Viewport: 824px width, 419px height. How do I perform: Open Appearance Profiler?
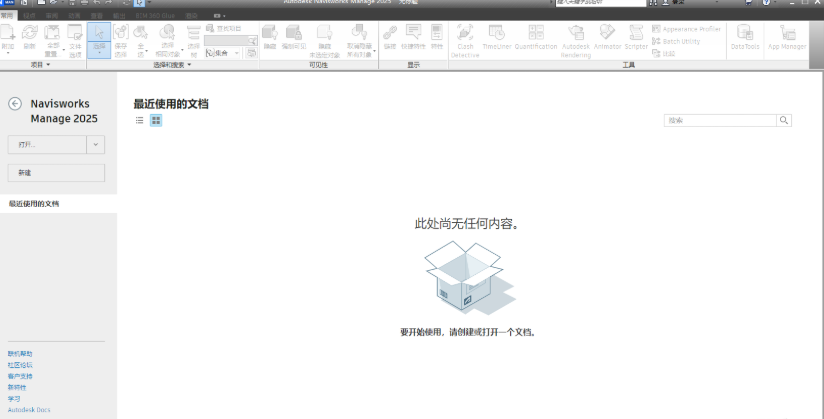click(691, 29)
